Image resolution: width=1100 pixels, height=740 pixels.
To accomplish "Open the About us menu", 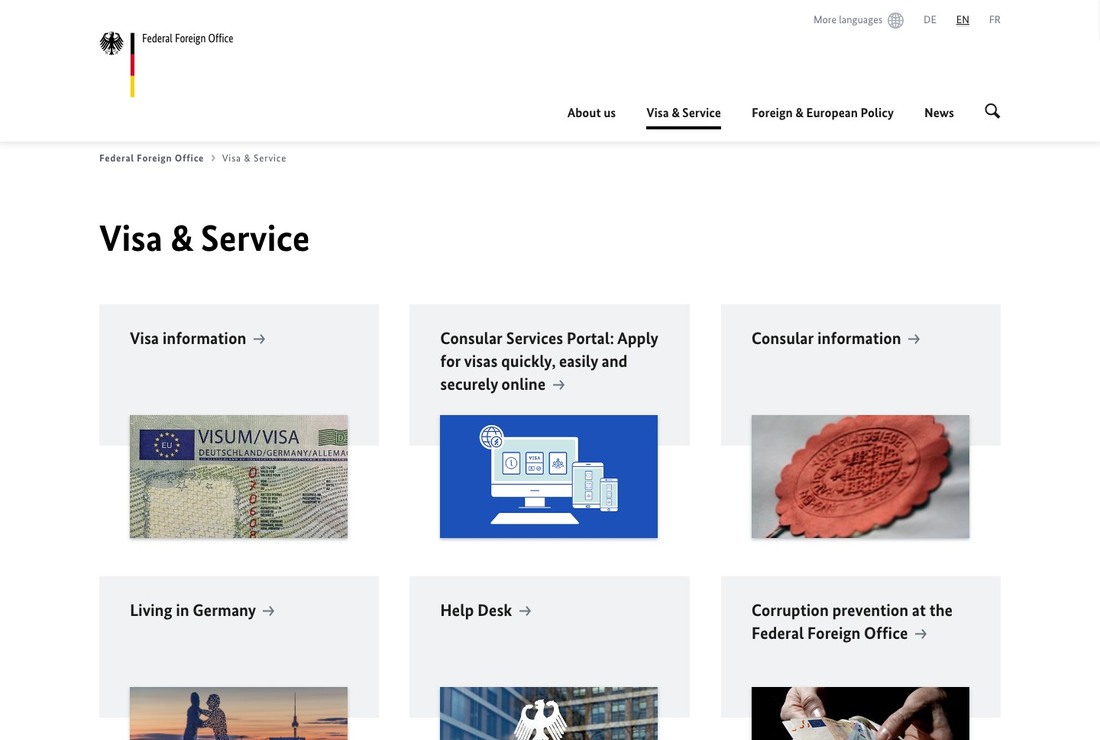I will (591, 113).
